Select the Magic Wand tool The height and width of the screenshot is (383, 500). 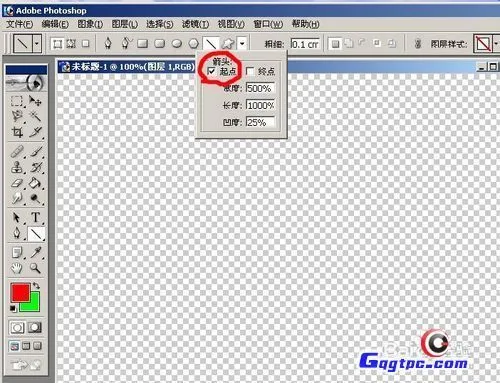35,116
